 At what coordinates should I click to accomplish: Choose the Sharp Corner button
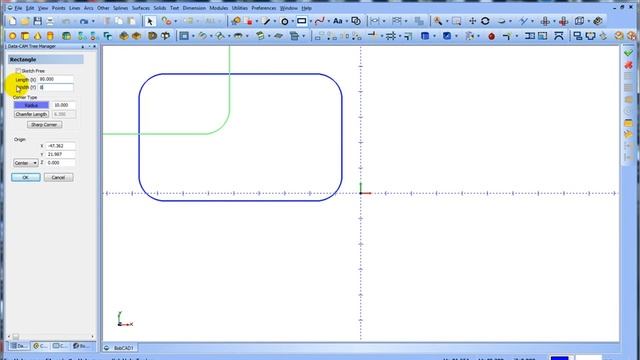(x=44, y=124)
